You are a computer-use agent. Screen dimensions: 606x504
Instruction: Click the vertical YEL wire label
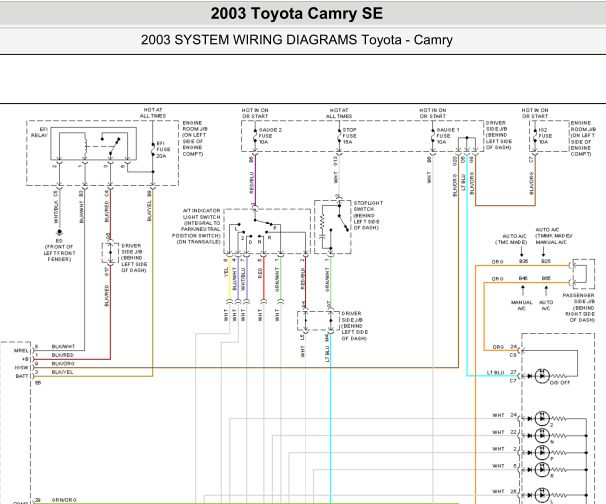(226, 272)
